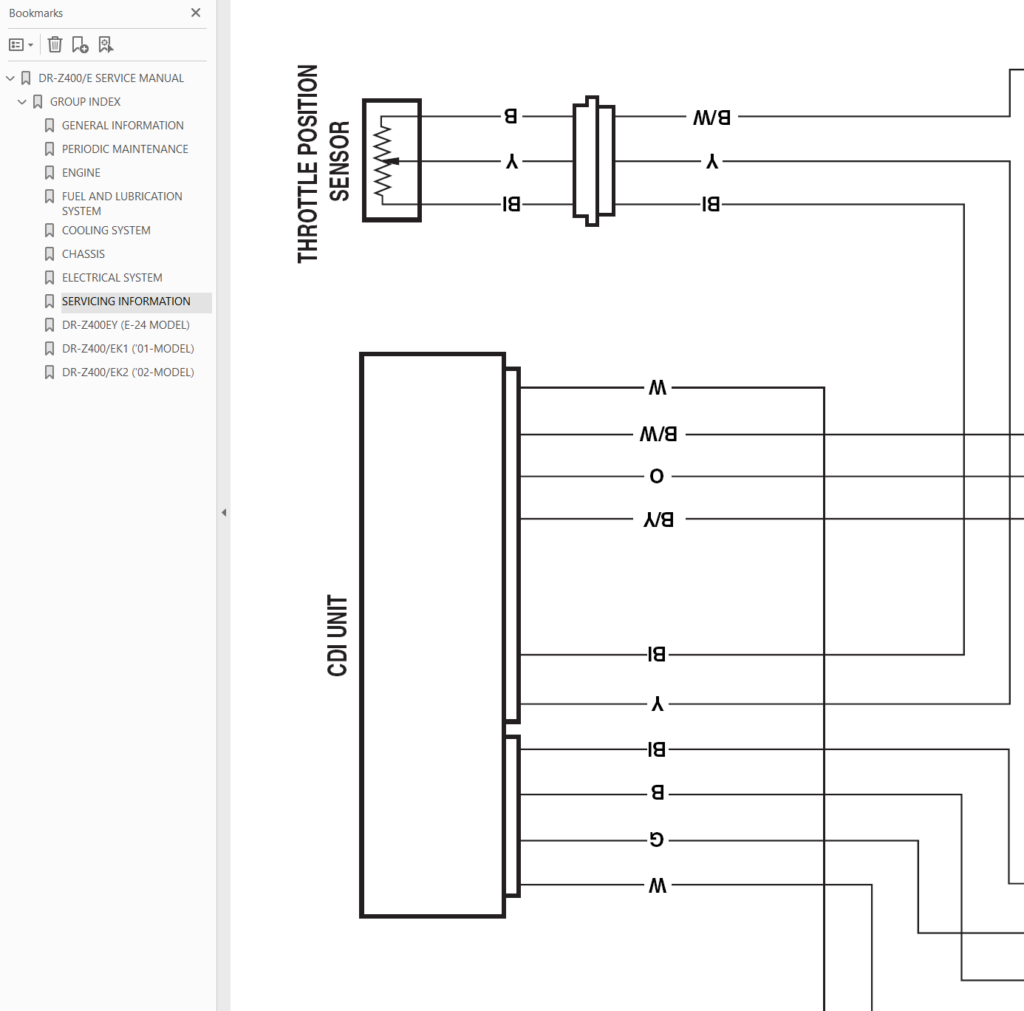Click the GROUP INDEX bookmark icon
This screenshot has height=1011, width=1024.
pos(37,102)
